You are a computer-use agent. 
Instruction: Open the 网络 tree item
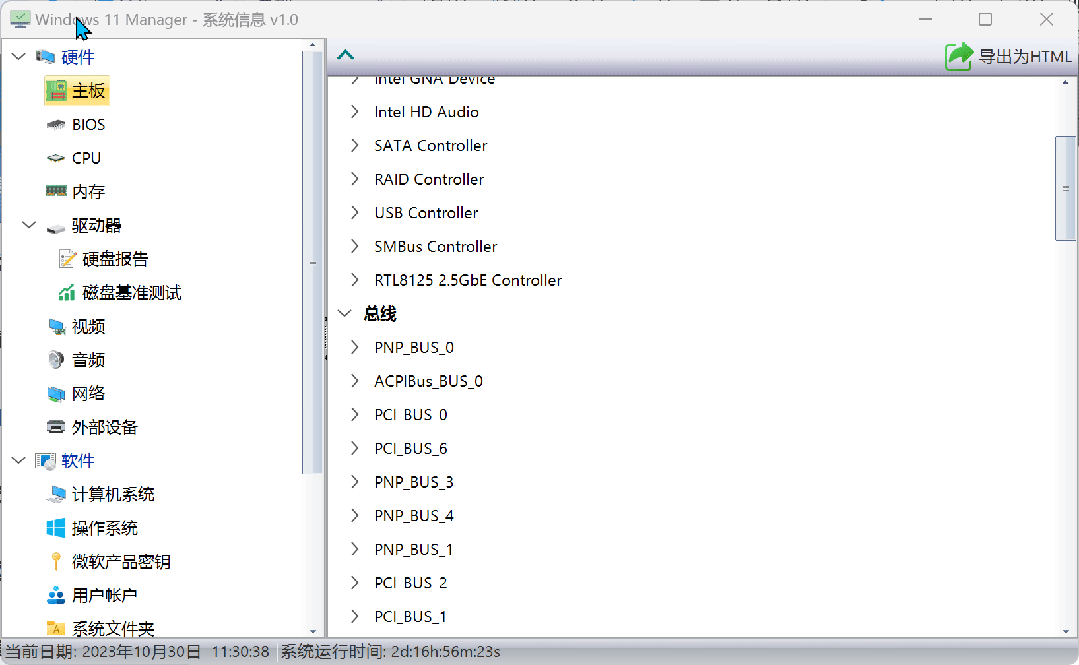(x=89, y=394)
